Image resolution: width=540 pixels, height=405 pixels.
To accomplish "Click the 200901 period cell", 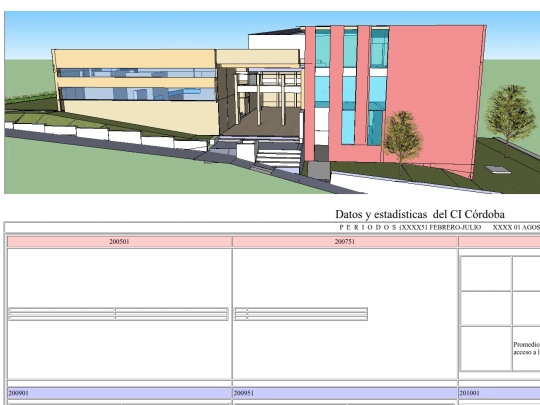I will click(x=119, y=393).
